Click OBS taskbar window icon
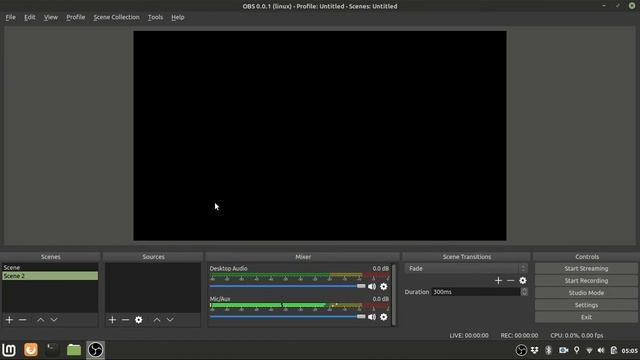This screenshot has width=640, height=360. coord(96,350)
